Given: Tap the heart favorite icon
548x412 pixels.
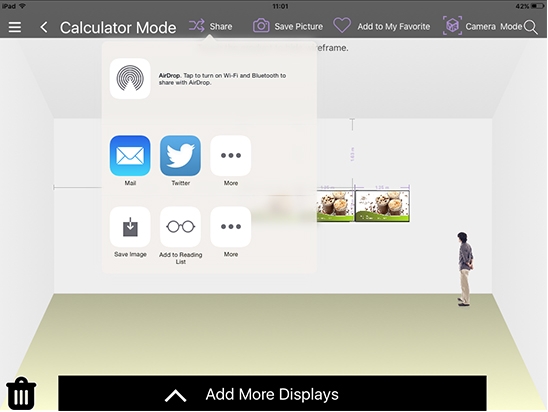Looking at the screenshot, I should [342, 26].
